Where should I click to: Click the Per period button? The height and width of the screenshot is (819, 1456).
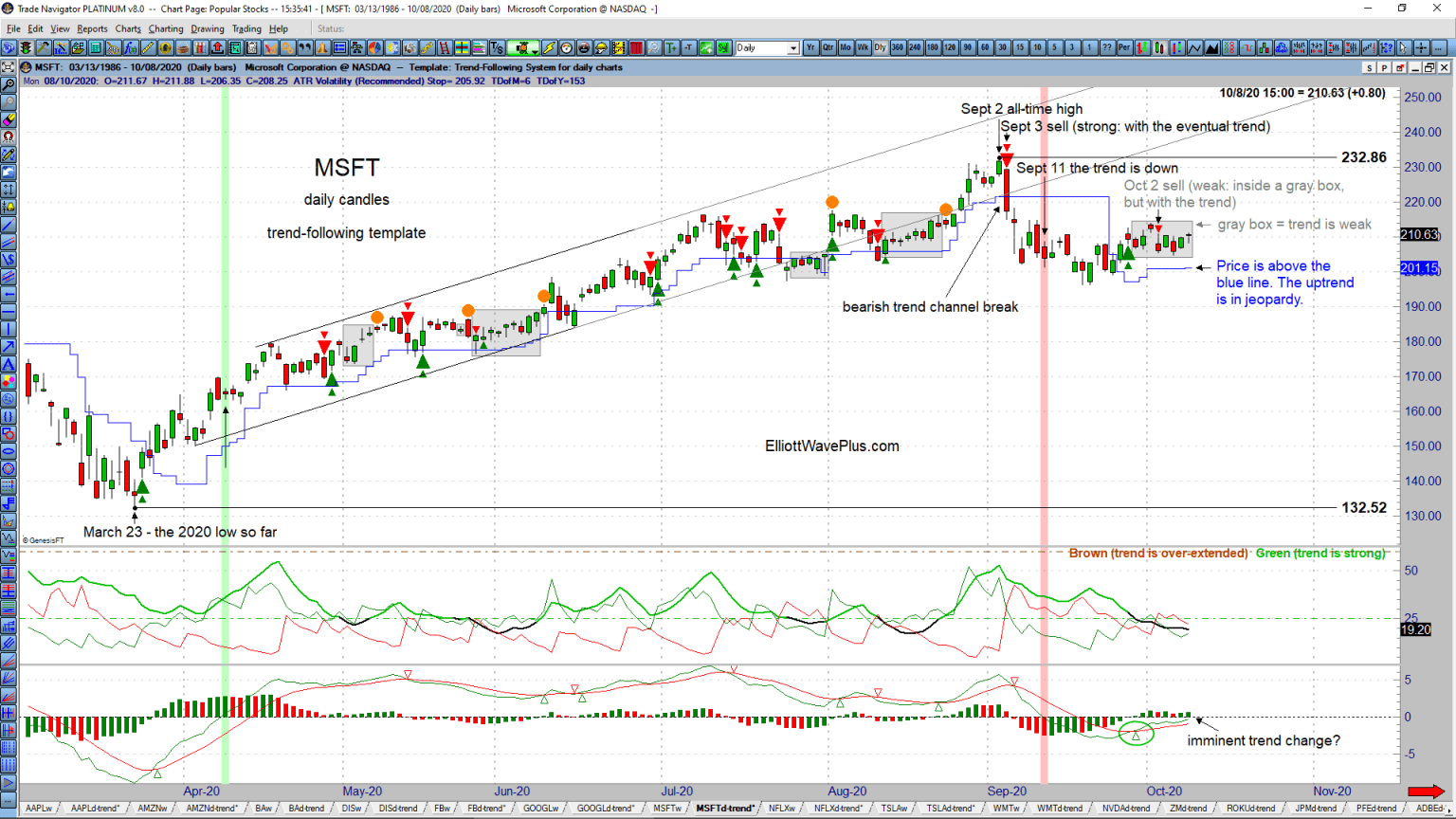[x=1123, y=47]
